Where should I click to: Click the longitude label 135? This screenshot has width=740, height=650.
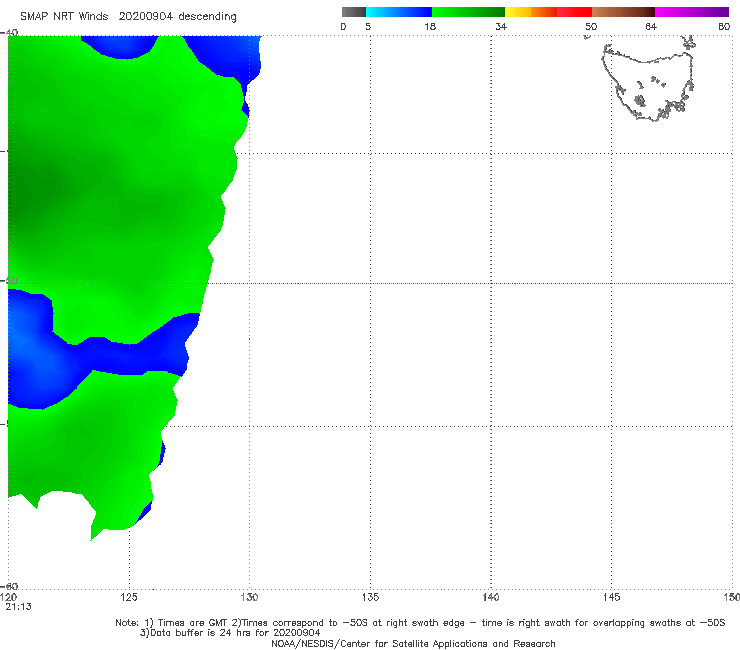pos(370,597)
